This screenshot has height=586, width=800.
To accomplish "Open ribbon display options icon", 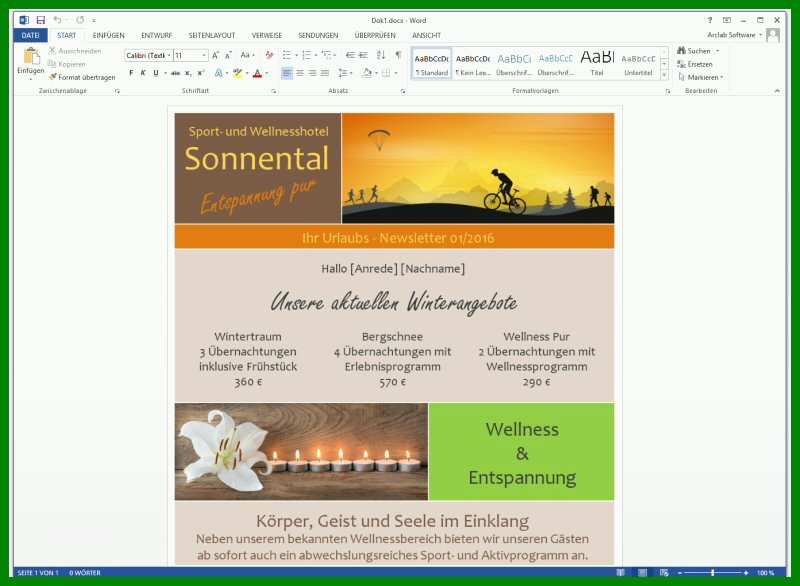I will tap(727, 20).
